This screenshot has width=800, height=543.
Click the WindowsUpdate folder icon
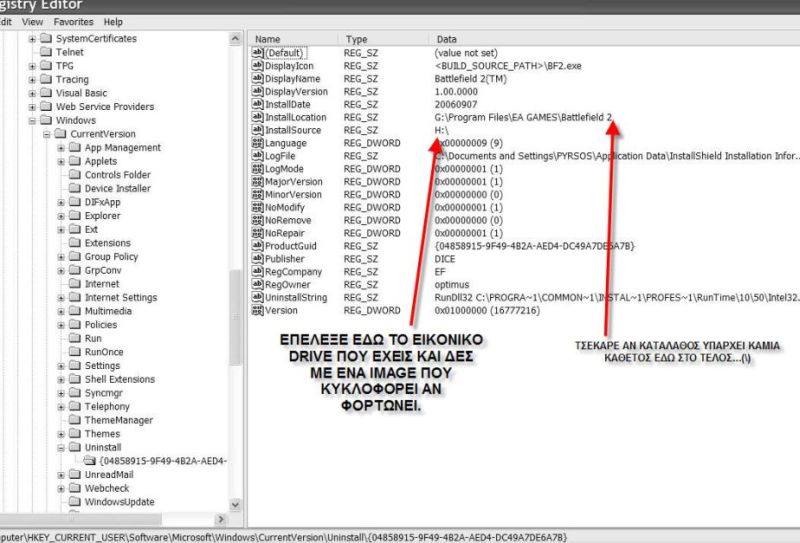pyautogui.click(x=74, y=502)
